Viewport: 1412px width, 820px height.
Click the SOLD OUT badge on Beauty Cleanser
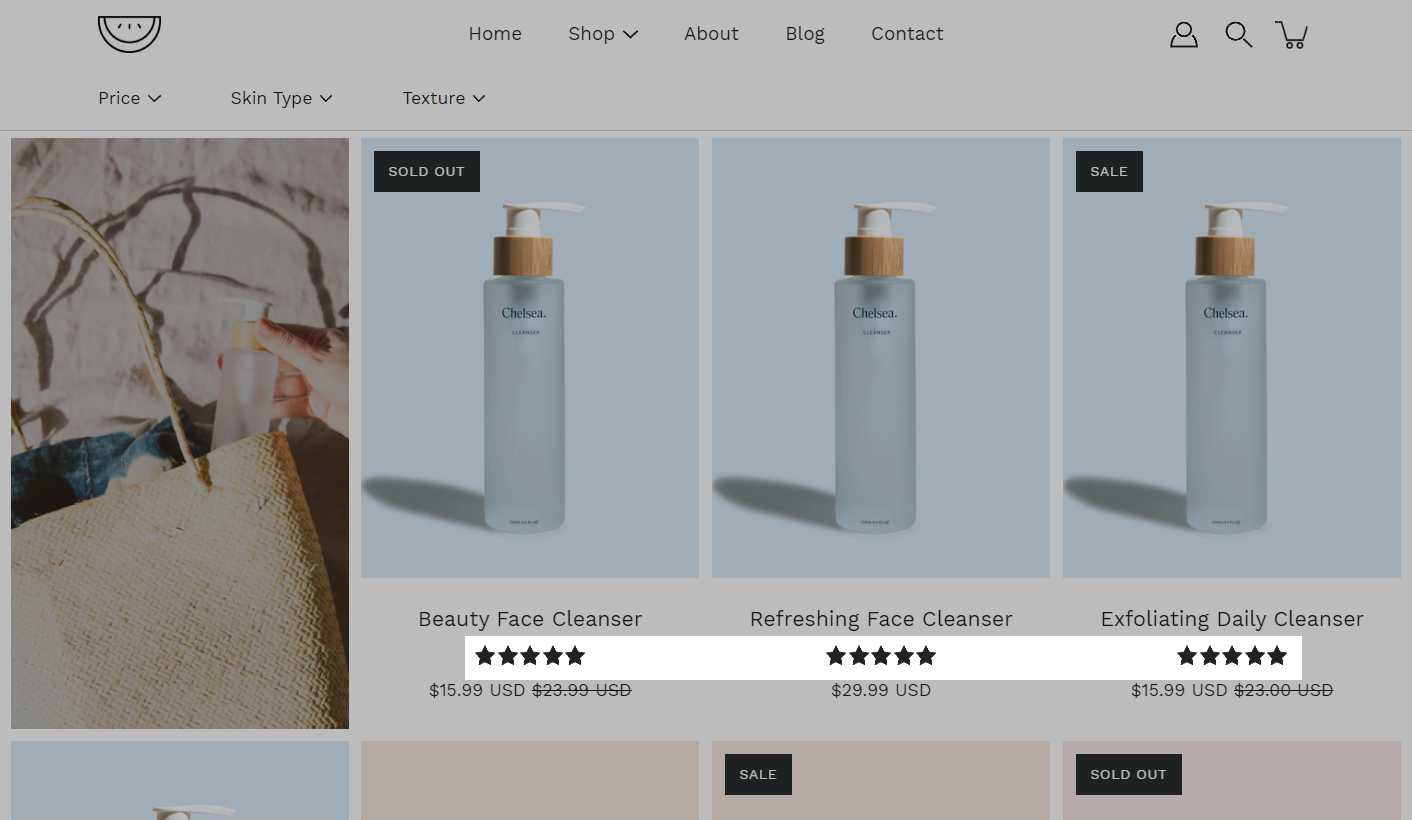(x=427, y=171)
